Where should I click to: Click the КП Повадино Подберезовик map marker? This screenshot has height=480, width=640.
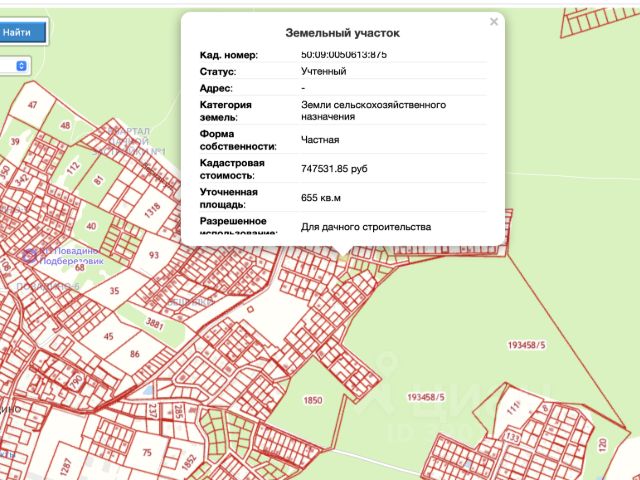click(29, 256)
